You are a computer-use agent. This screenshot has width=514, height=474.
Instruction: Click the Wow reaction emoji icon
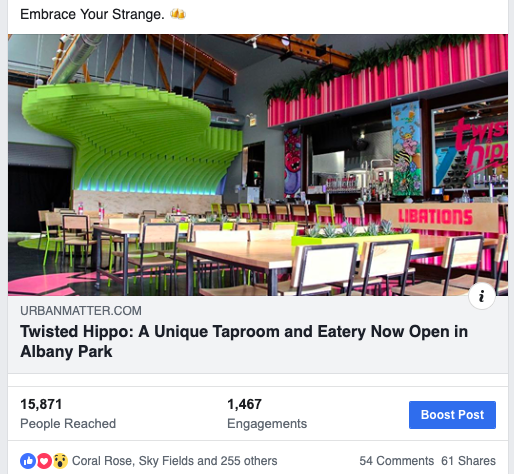(x=60, y=461)
